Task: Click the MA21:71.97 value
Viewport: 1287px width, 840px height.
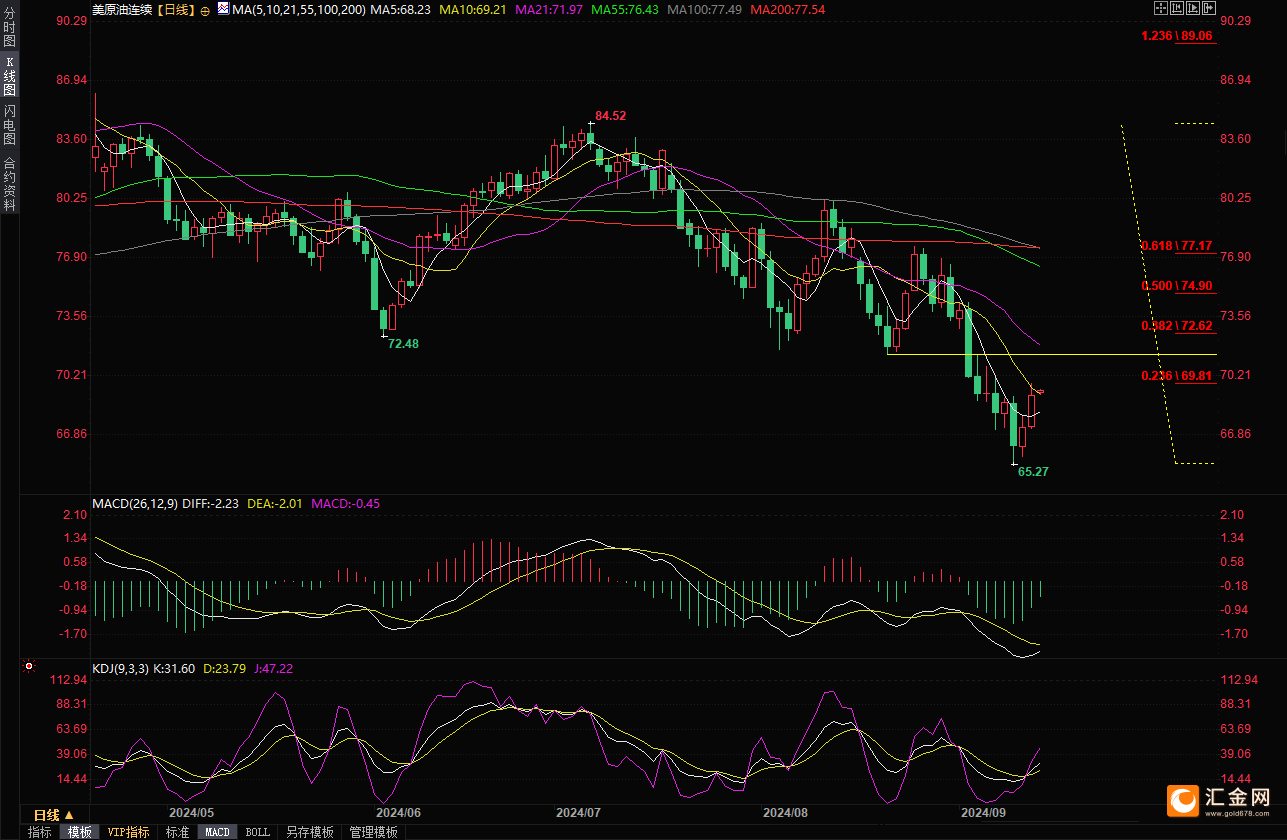Action: click(x=549, y=9)
